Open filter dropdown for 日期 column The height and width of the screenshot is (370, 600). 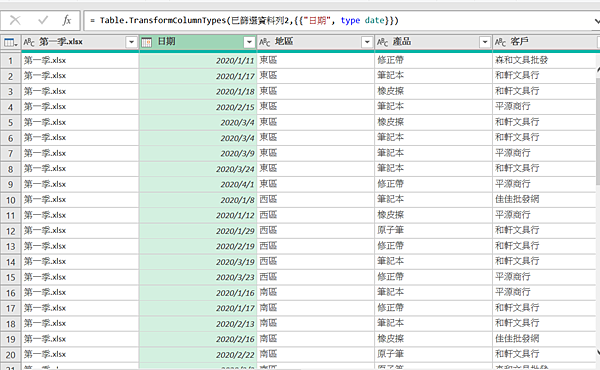249,42
